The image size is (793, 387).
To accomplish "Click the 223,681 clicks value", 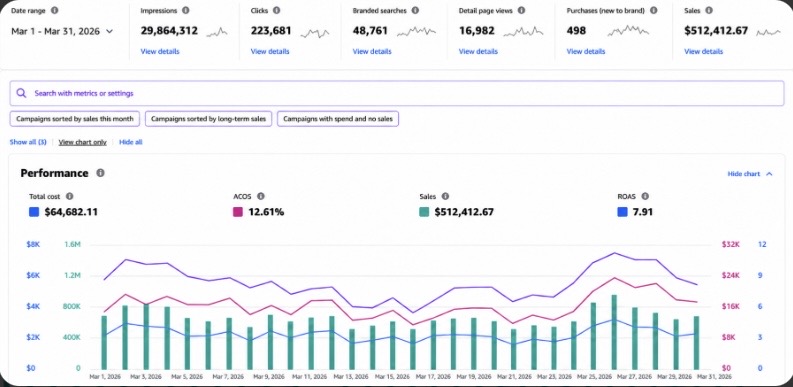I will pyautogui.click(x=271, y=31).
